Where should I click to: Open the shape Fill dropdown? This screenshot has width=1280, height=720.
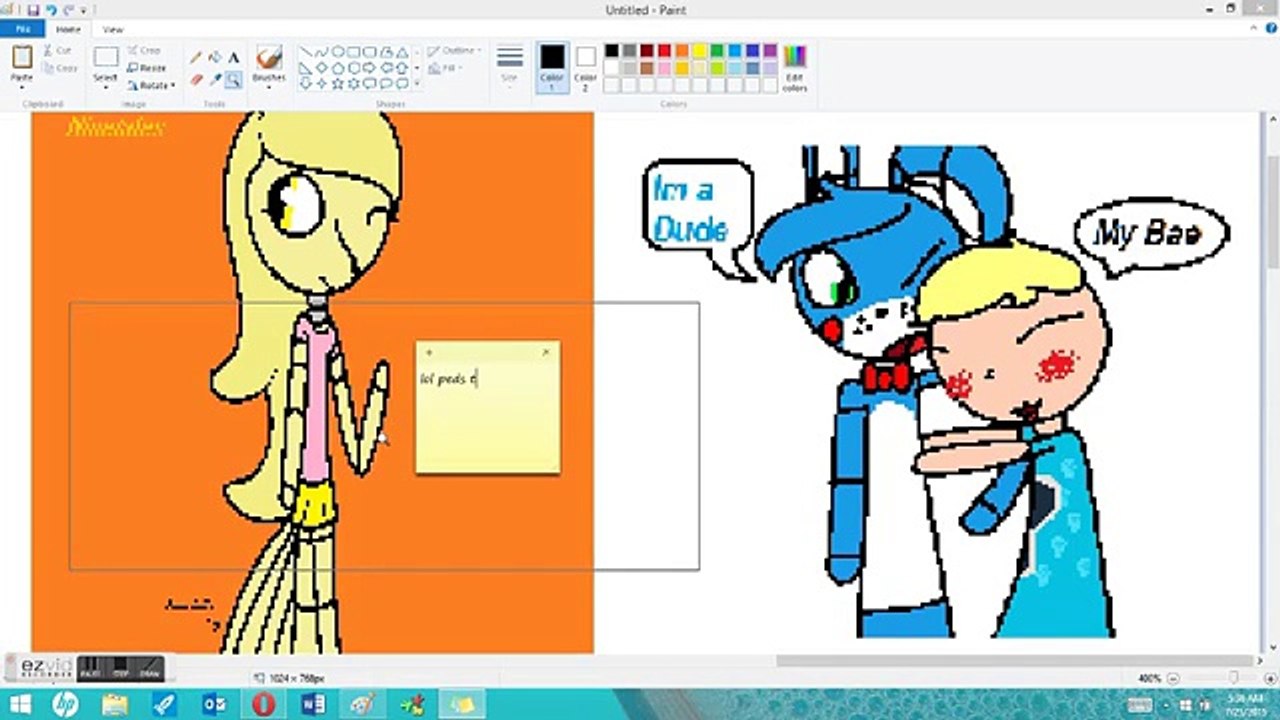(444, 68)
